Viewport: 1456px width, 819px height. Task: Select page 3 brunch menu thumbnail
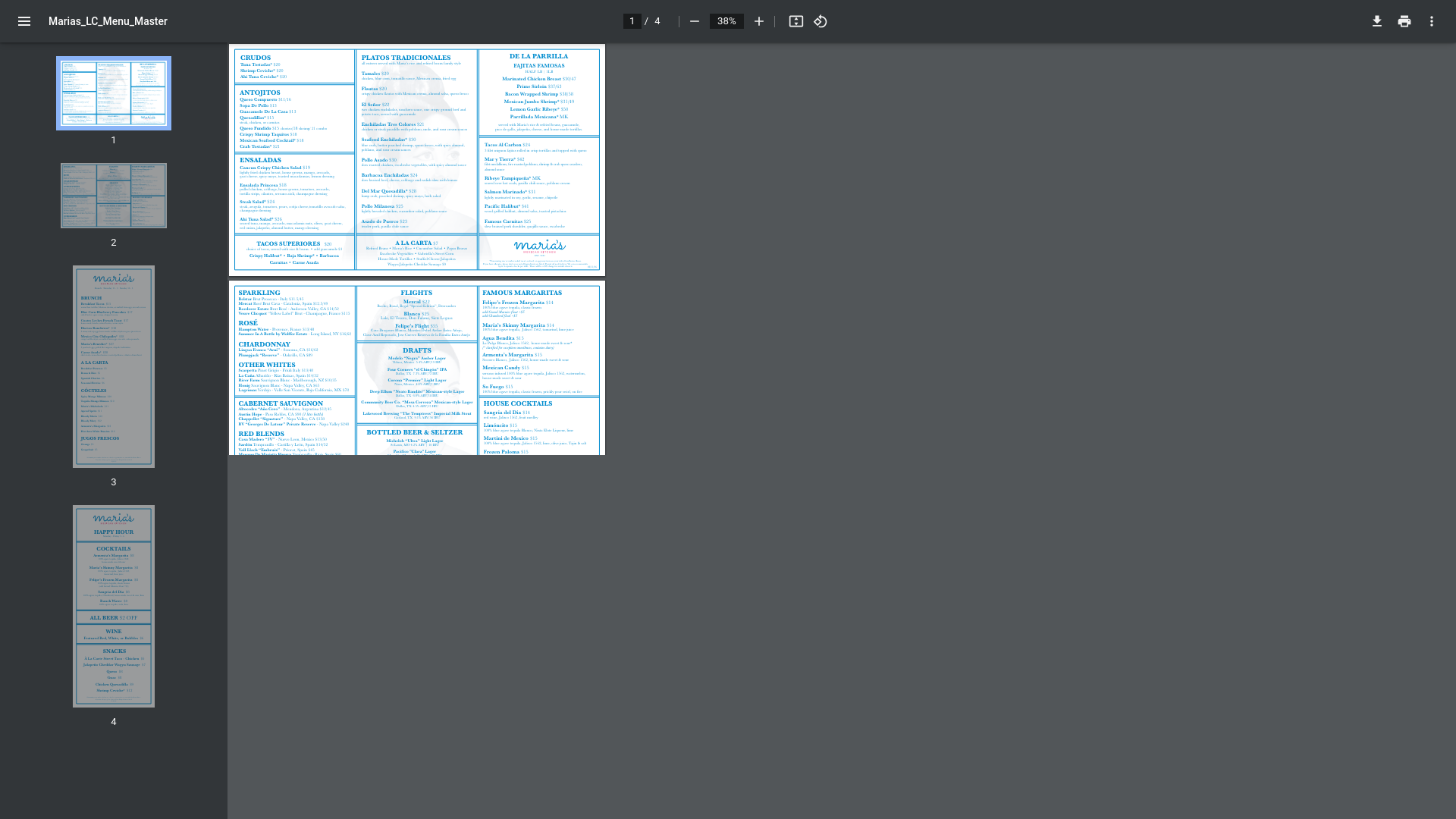(x=114, y=366)
